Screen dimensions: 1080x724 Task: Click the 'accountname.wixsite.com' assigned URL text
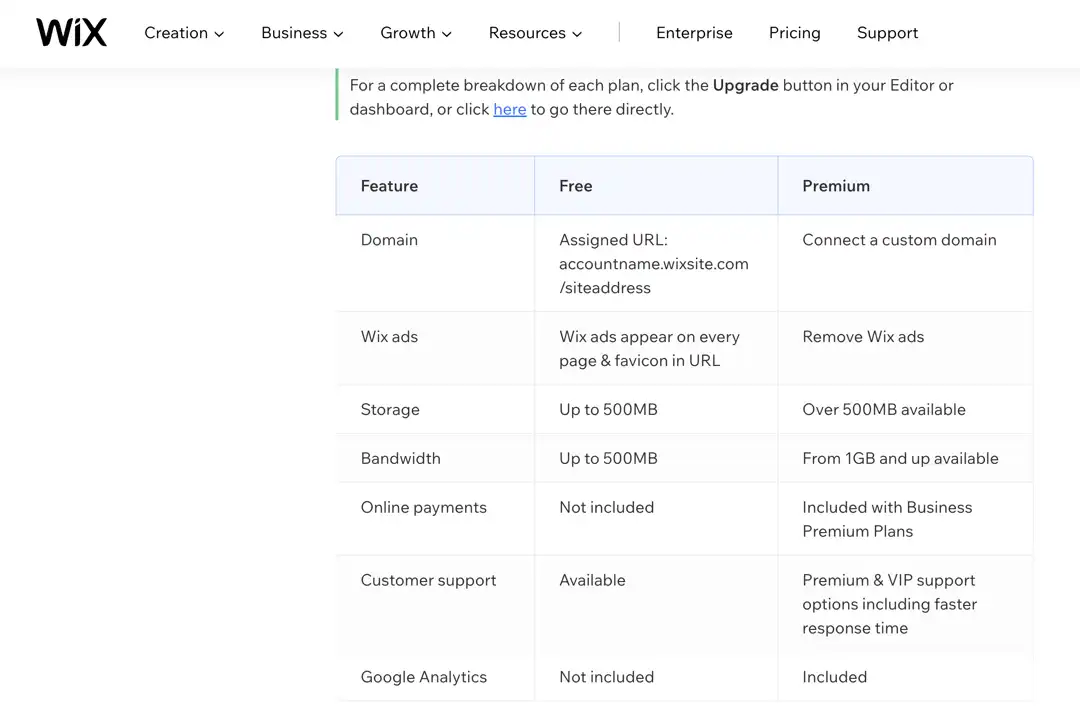click(x=654, y=264)
